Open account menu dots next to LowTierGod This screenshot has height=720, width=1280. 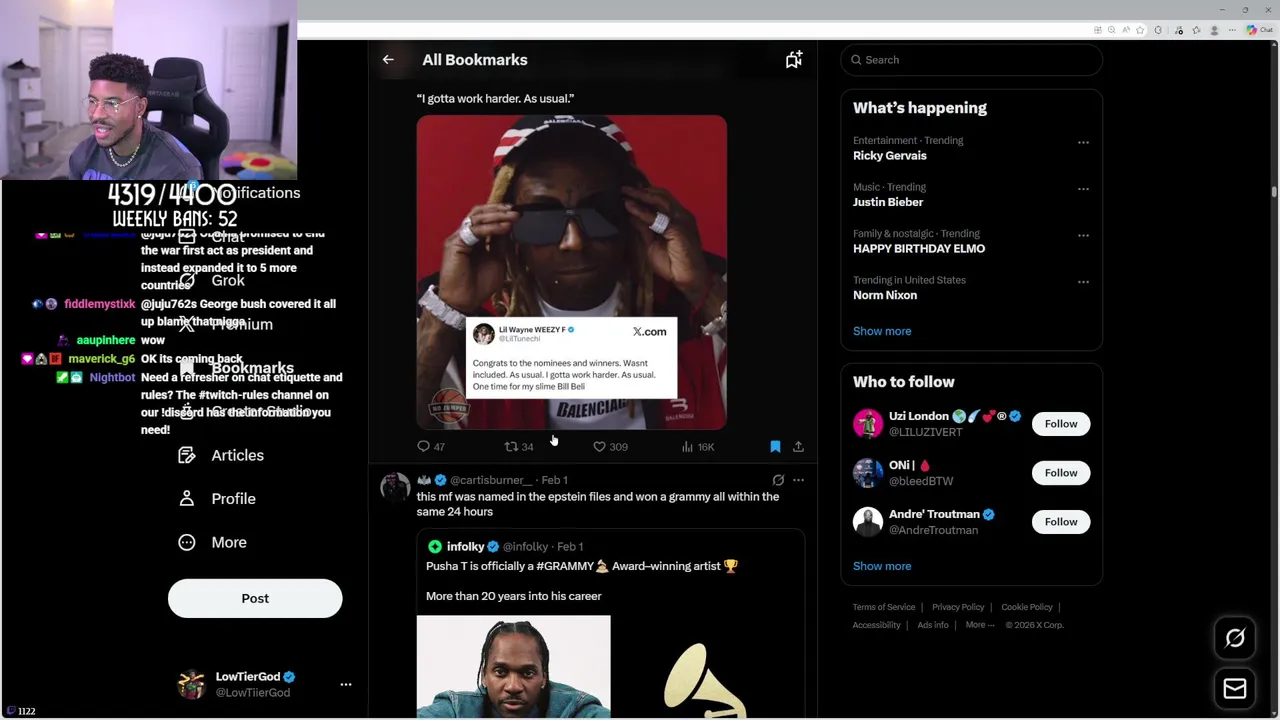click(346, 684)
